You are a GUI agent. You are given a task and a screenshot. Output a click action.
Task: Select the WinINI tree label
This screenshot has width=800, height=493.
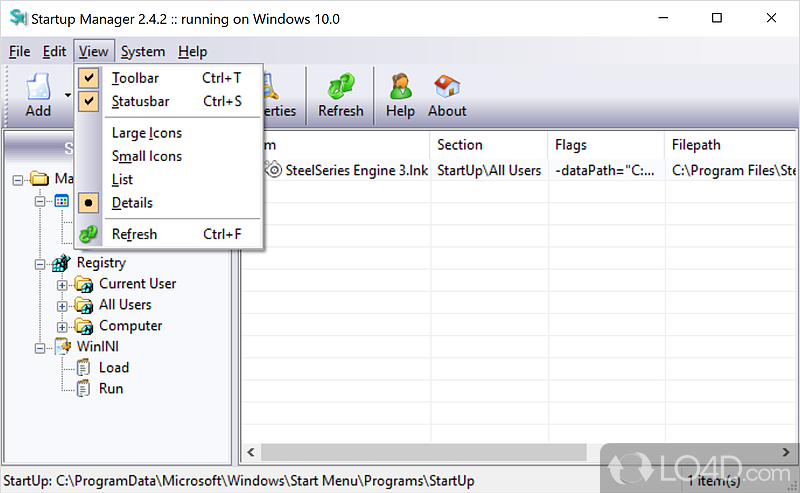click(97, 347)
